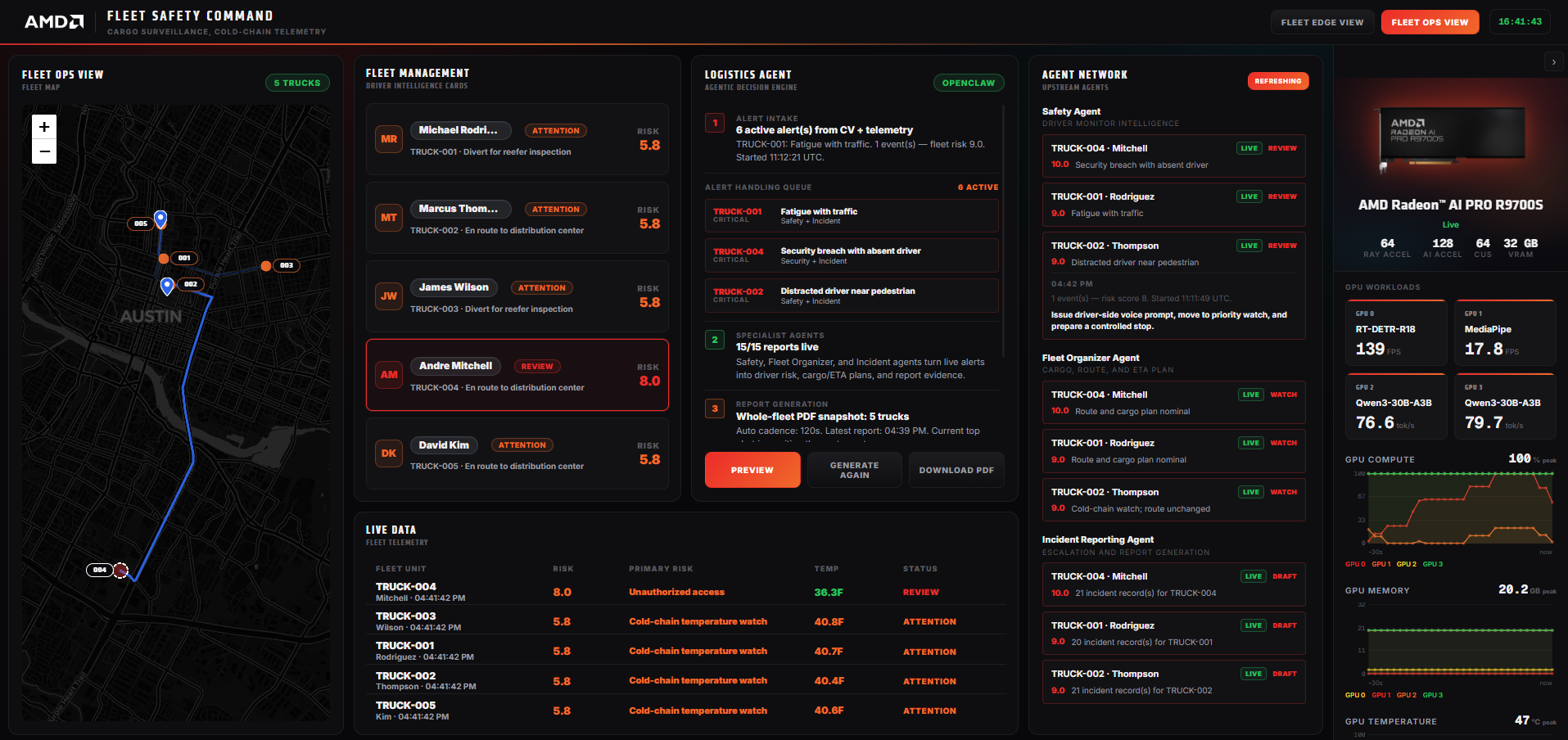Select the Fleet Ops View tab
The image size is (1568, 740).
1430,22
